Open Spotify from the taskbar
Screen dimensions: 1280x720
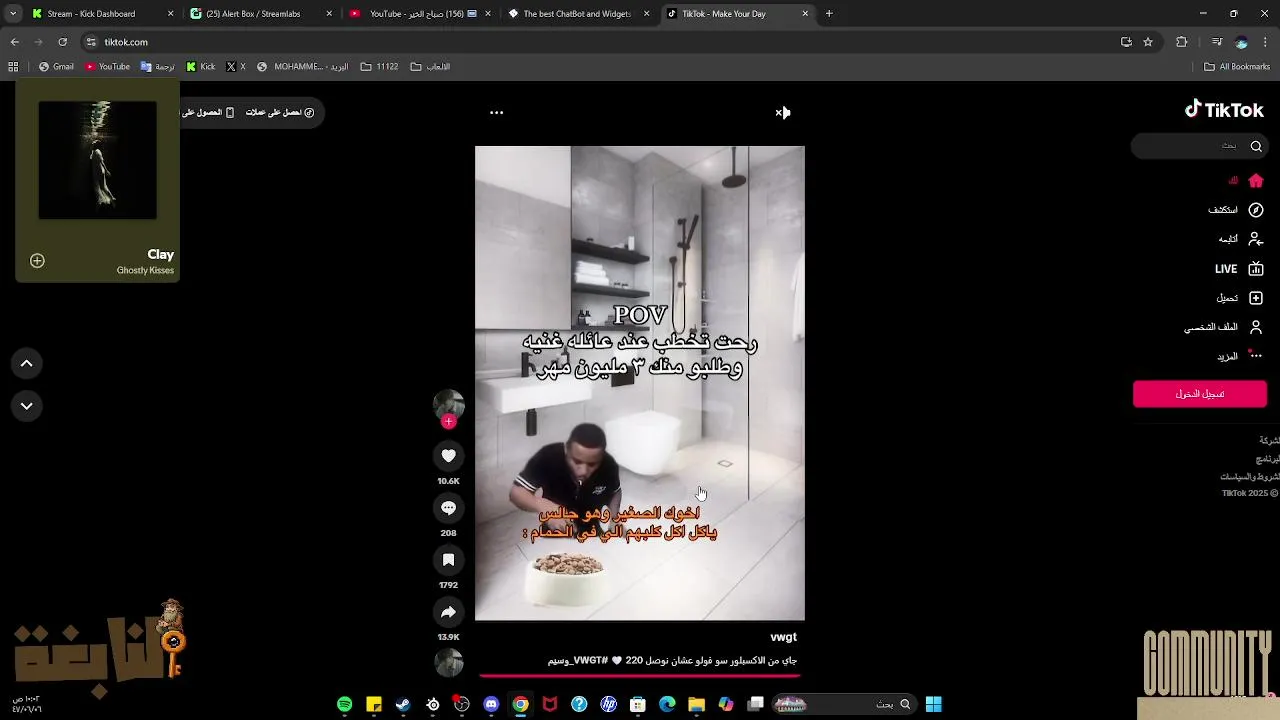[345, 705]
